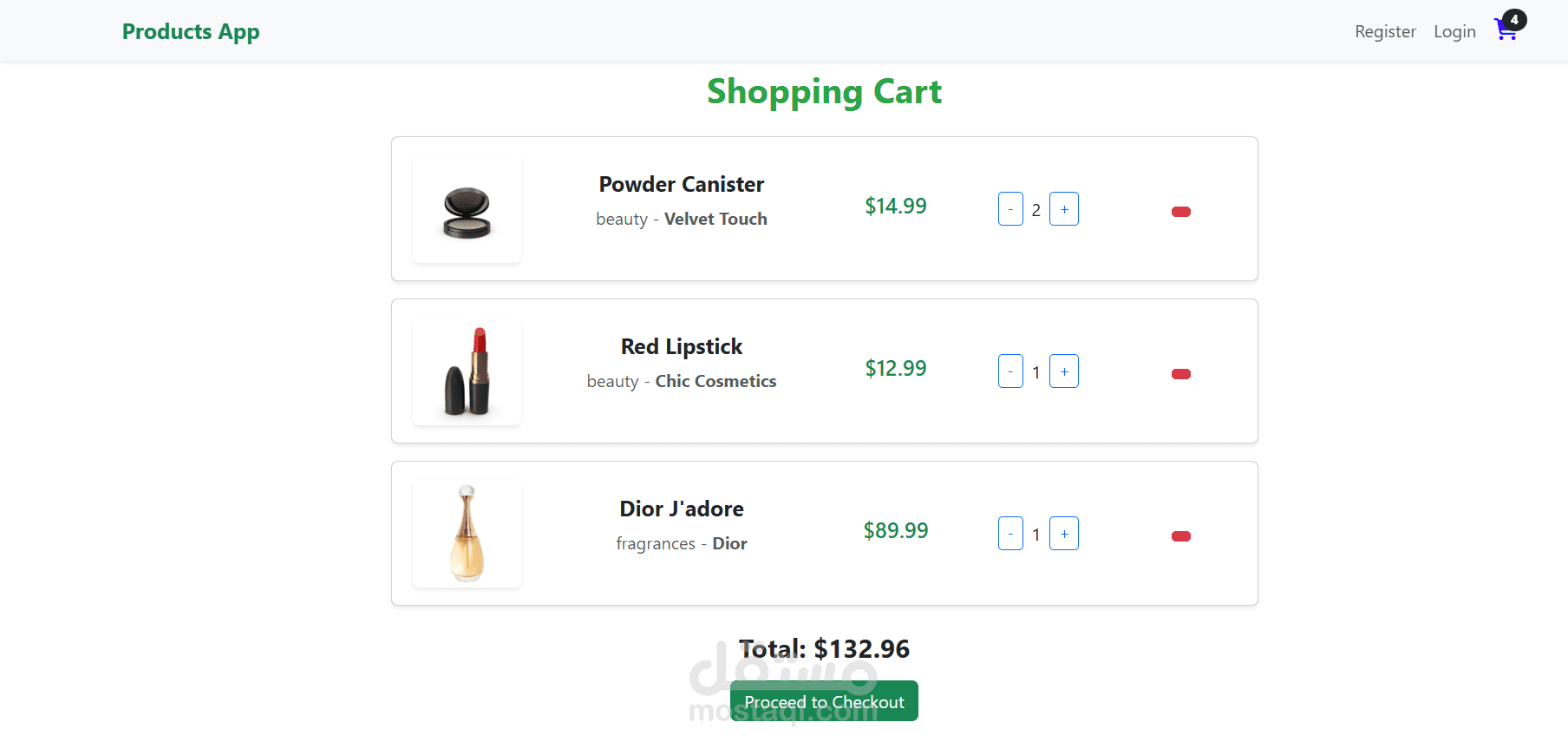Increase Dior J'adore quantity with plus
This screenshot has height=742, width=1568.
click(x=1064, y=534)
